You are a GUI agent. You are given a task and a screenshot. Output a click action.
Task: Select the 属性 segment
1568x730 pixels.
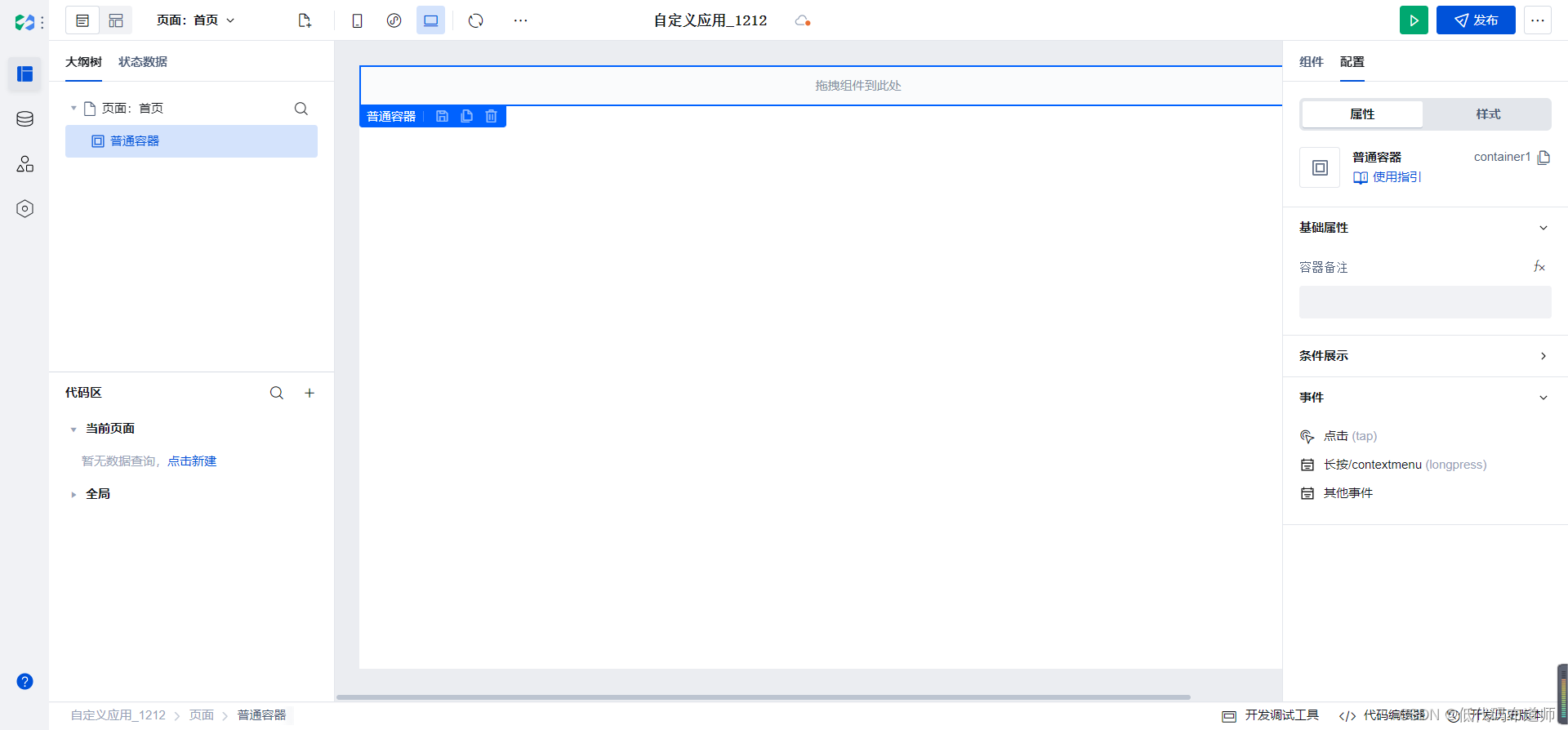tap(1362, 114)
